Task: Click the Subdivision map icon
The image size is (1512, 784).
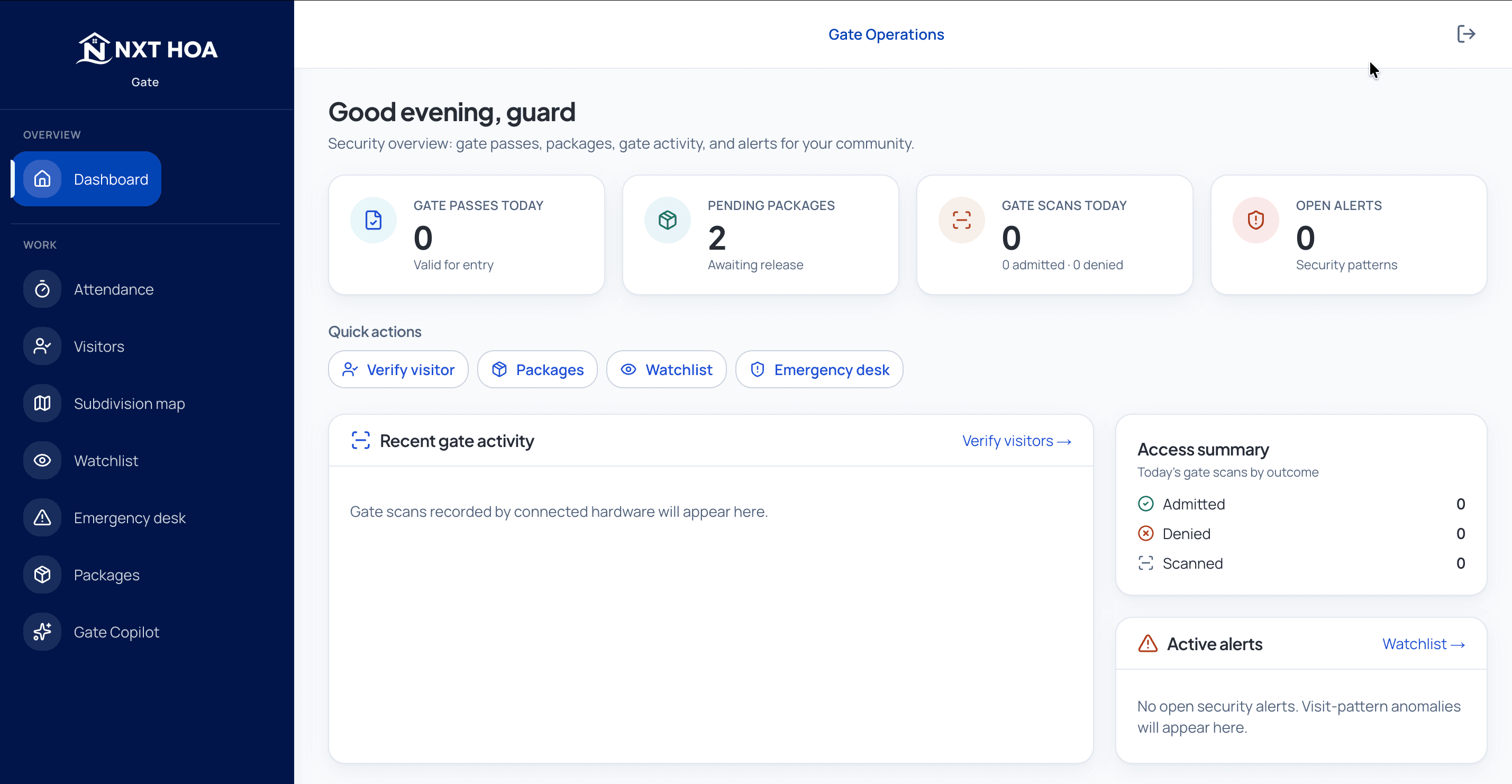Action: tap(42, 403)
